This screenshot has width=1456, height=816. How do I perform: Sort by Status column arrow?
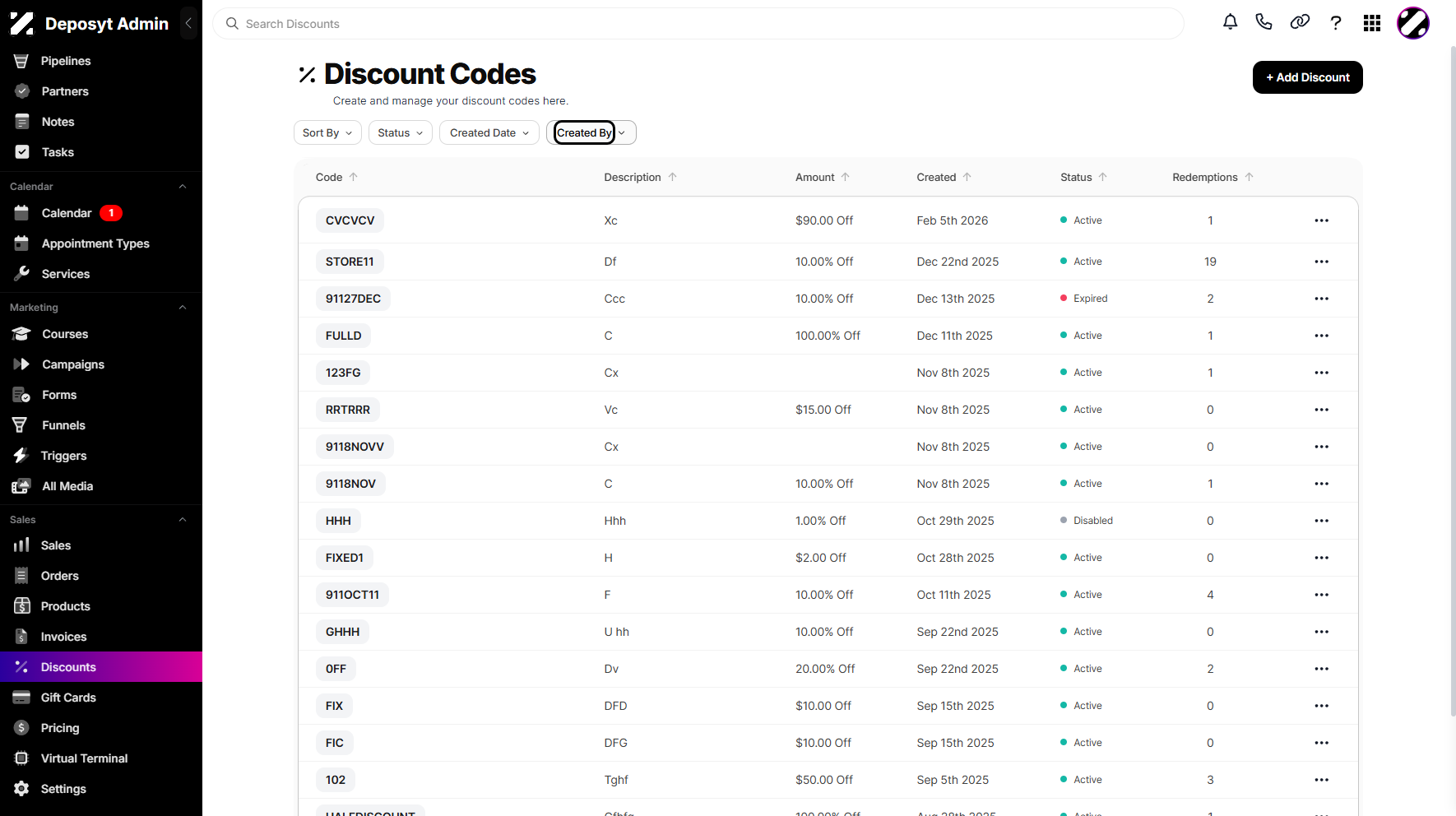pos(1103,177)
